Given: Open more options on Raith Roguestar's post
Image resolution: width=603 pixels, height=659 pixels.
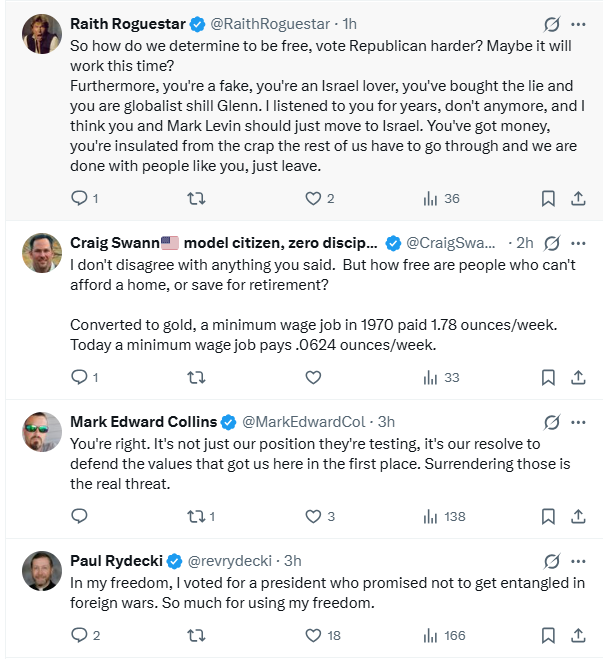Looking at the screenshot, I should pos(578,24).
